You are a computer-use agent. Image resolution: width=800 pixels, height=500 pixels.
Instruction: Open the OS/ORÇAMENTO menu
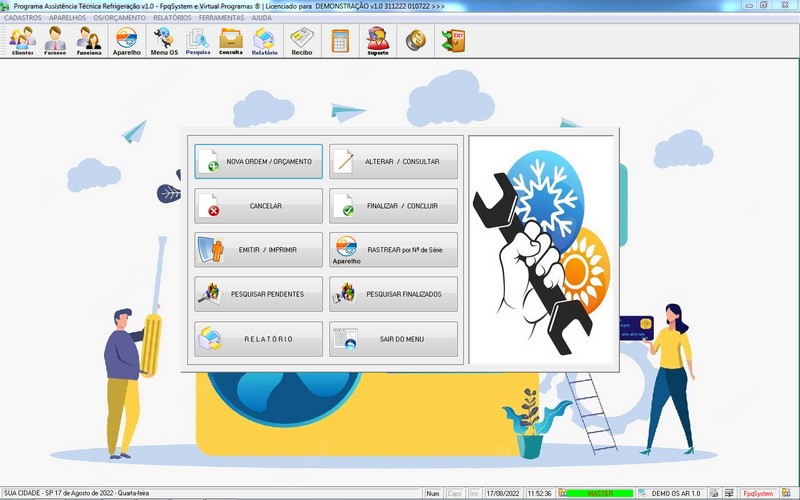[x=119, y=18]
